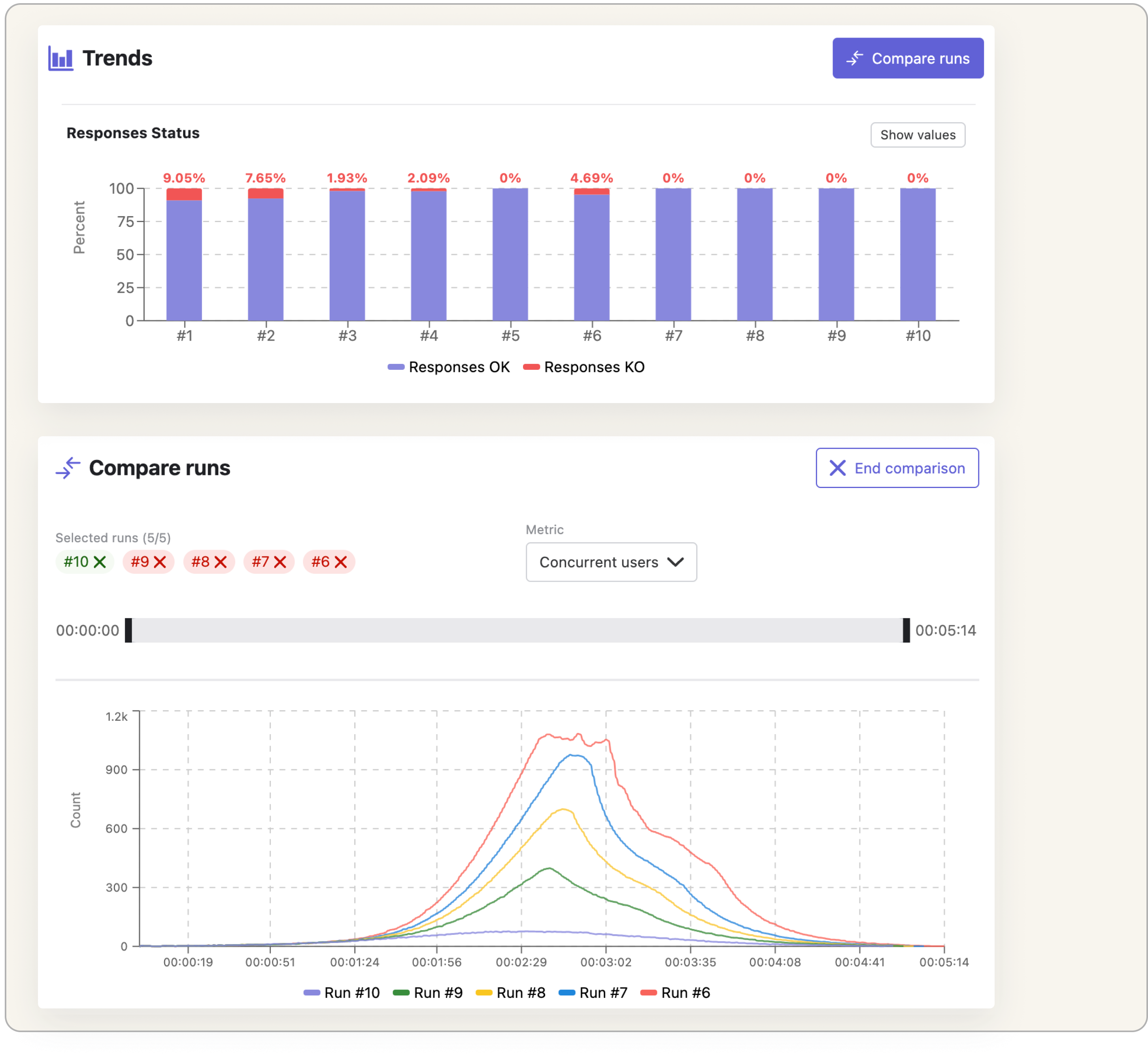Click the bar for run #9
The width and height of the screenshot is (1148, 1059).
836,254
